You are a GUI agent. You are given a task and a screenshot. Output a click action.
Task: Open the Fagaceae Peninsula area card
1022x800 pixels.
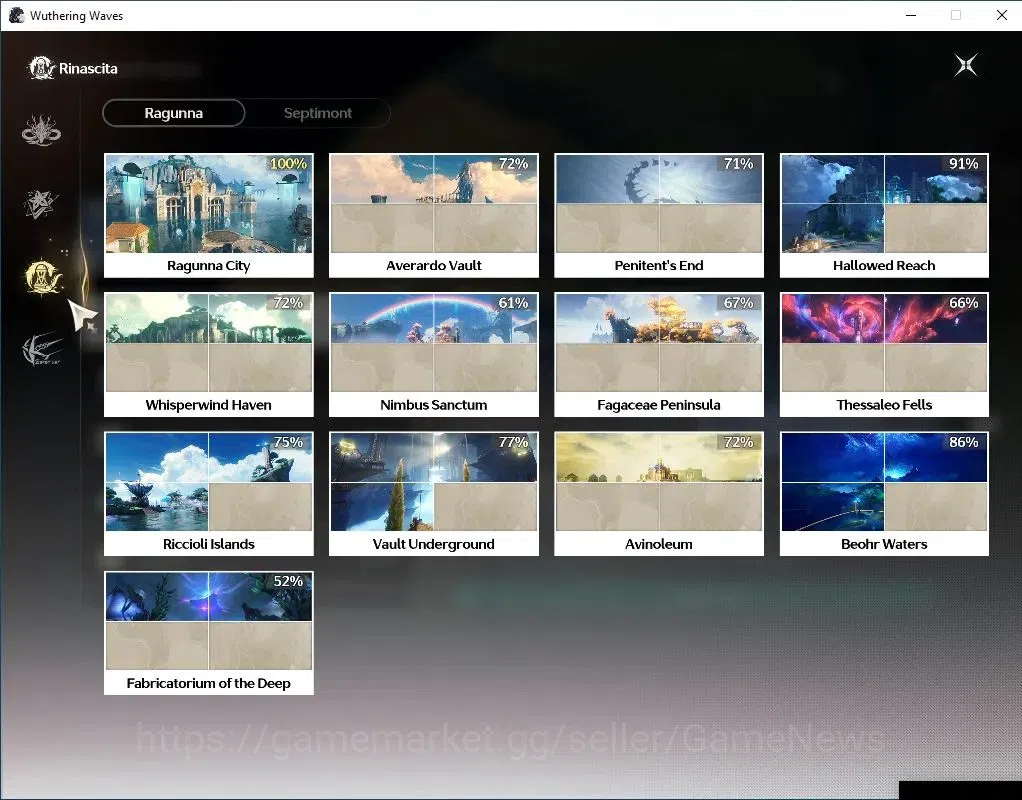pyautogui.click(x=659, y=355)
